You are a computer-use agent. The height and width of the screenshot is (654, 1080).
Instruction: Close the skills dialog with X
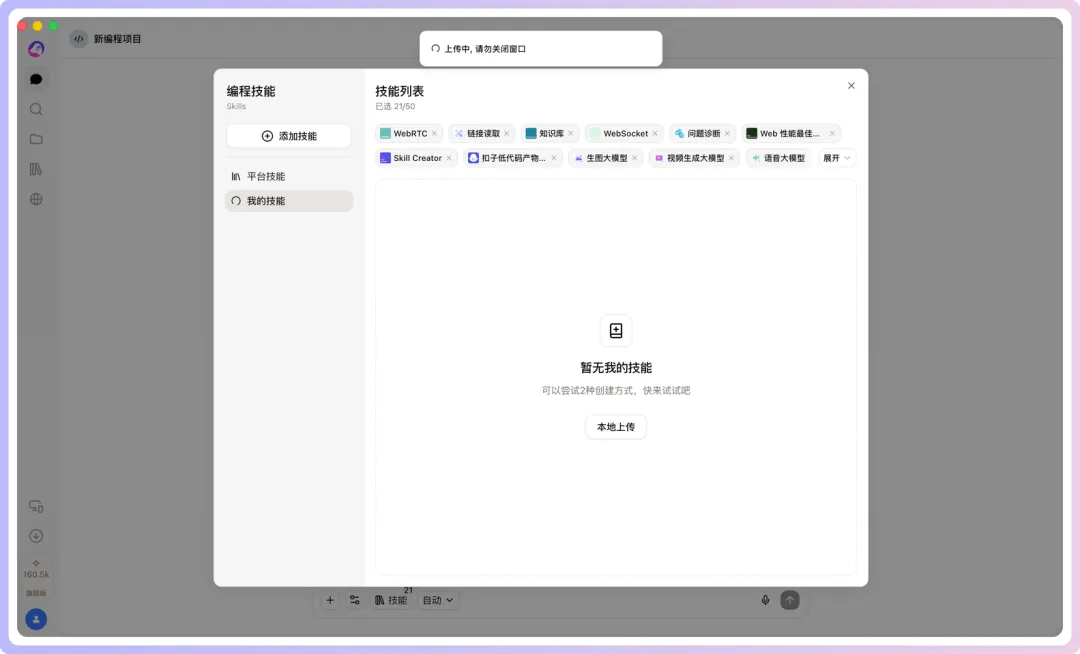[x=851, y=86]
